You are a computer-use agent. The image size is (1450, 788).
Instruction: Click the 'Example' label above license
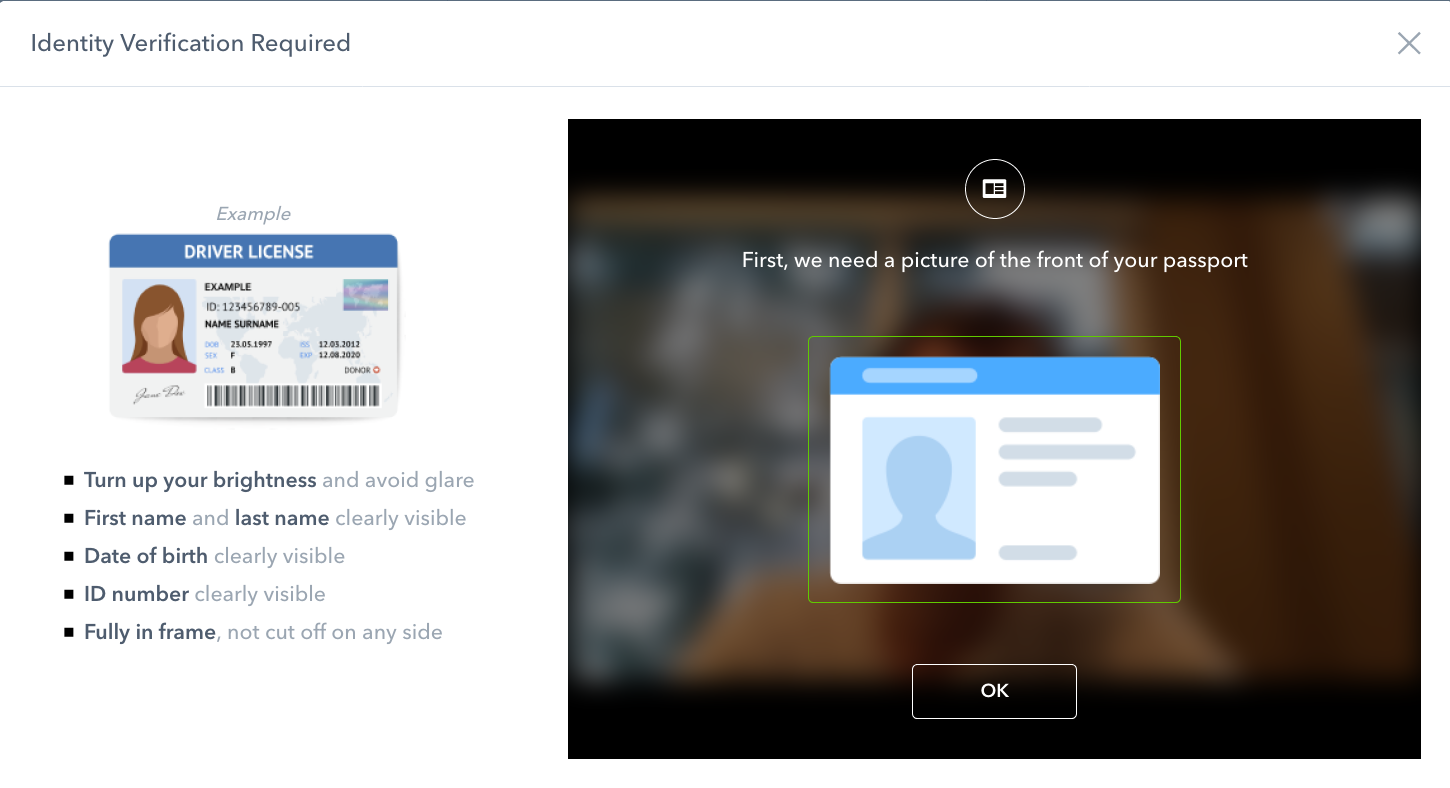click(x=253, y=214)
